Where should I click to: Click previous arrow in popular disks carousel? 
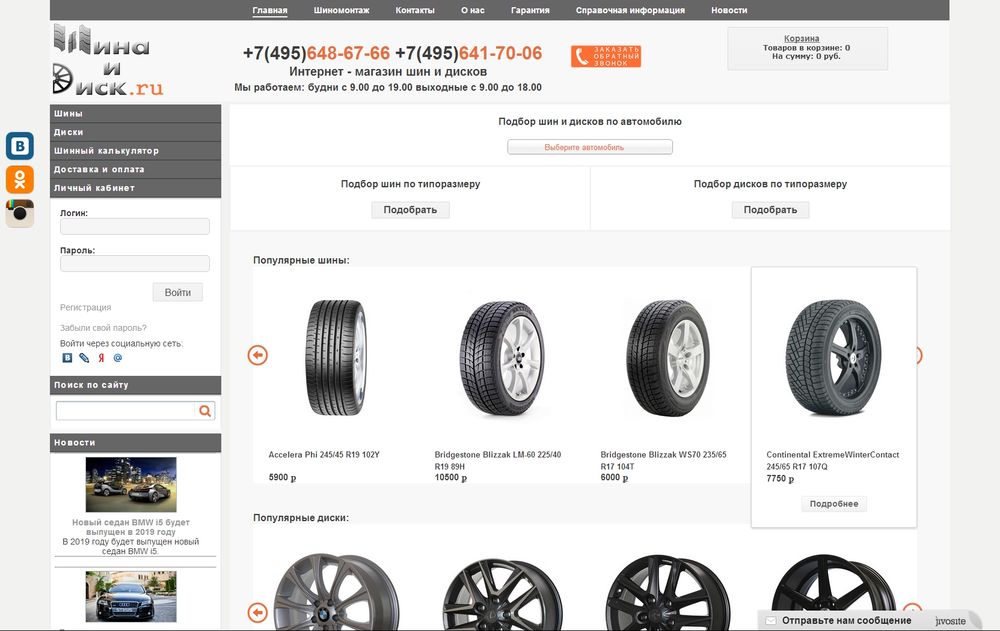pyautogui.click(x=258, y=613)
